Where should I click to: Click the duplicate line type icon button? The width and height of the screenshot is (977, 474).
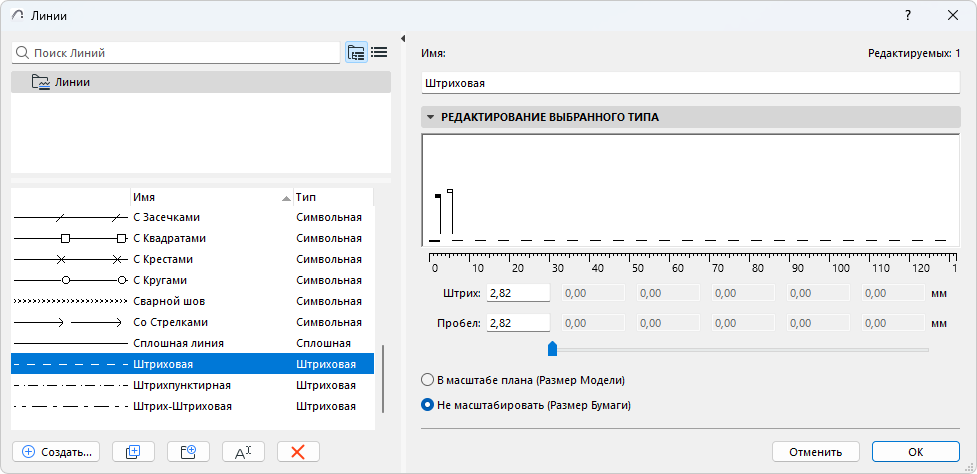(133, 452)
